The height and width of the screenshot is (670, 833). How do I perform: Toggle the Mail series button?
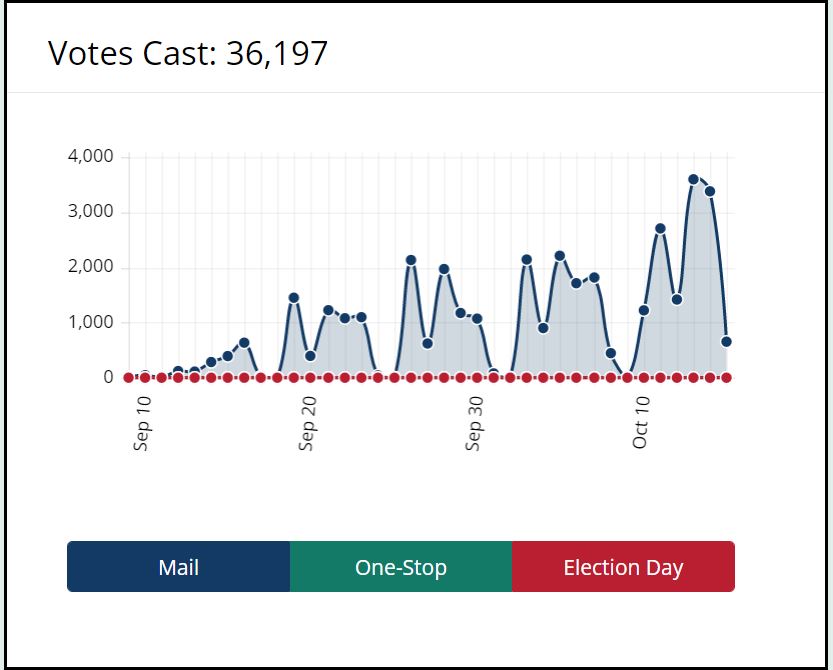click(x=178, y=567)
